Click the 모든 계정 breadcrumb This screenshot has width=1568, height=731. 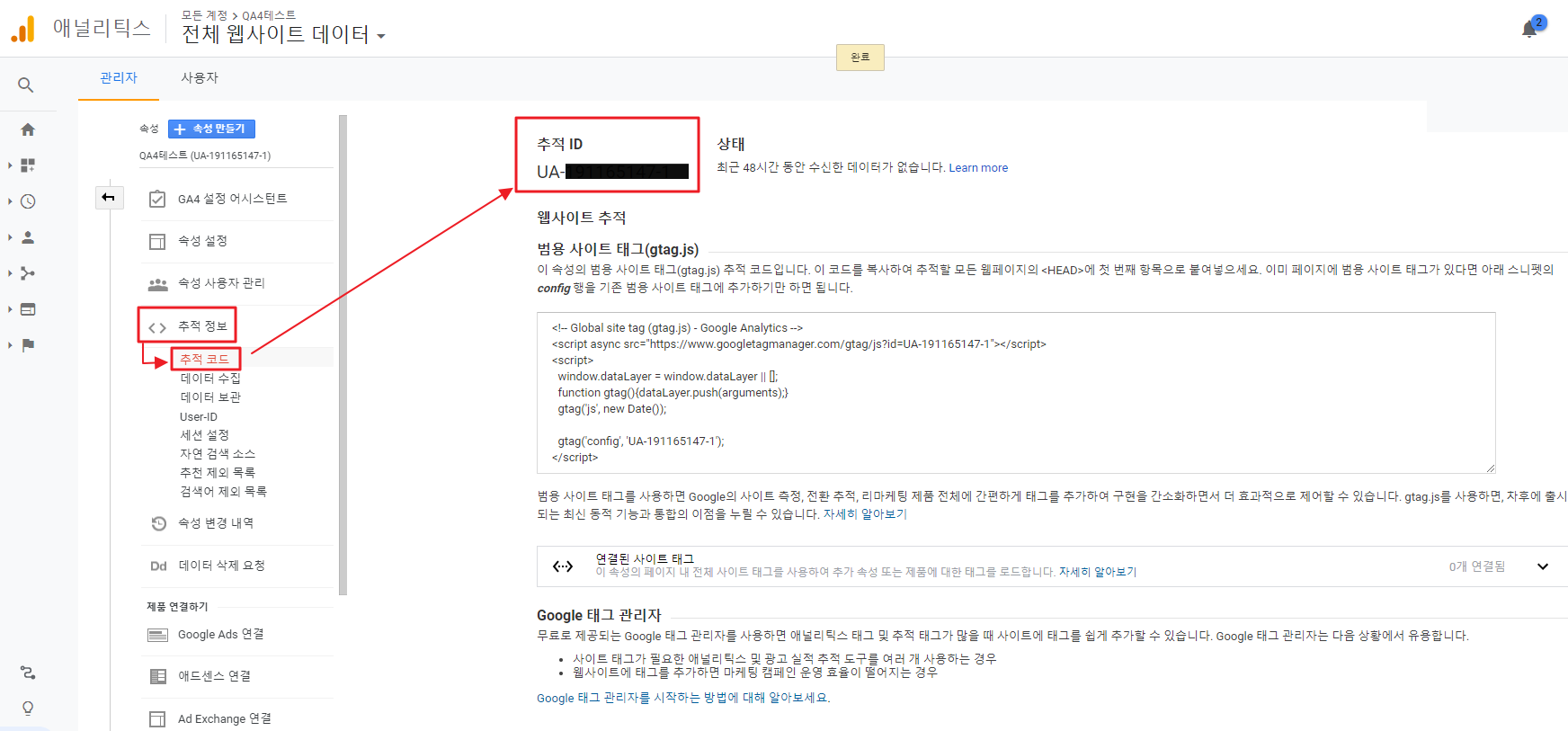[x=205, y=15]
